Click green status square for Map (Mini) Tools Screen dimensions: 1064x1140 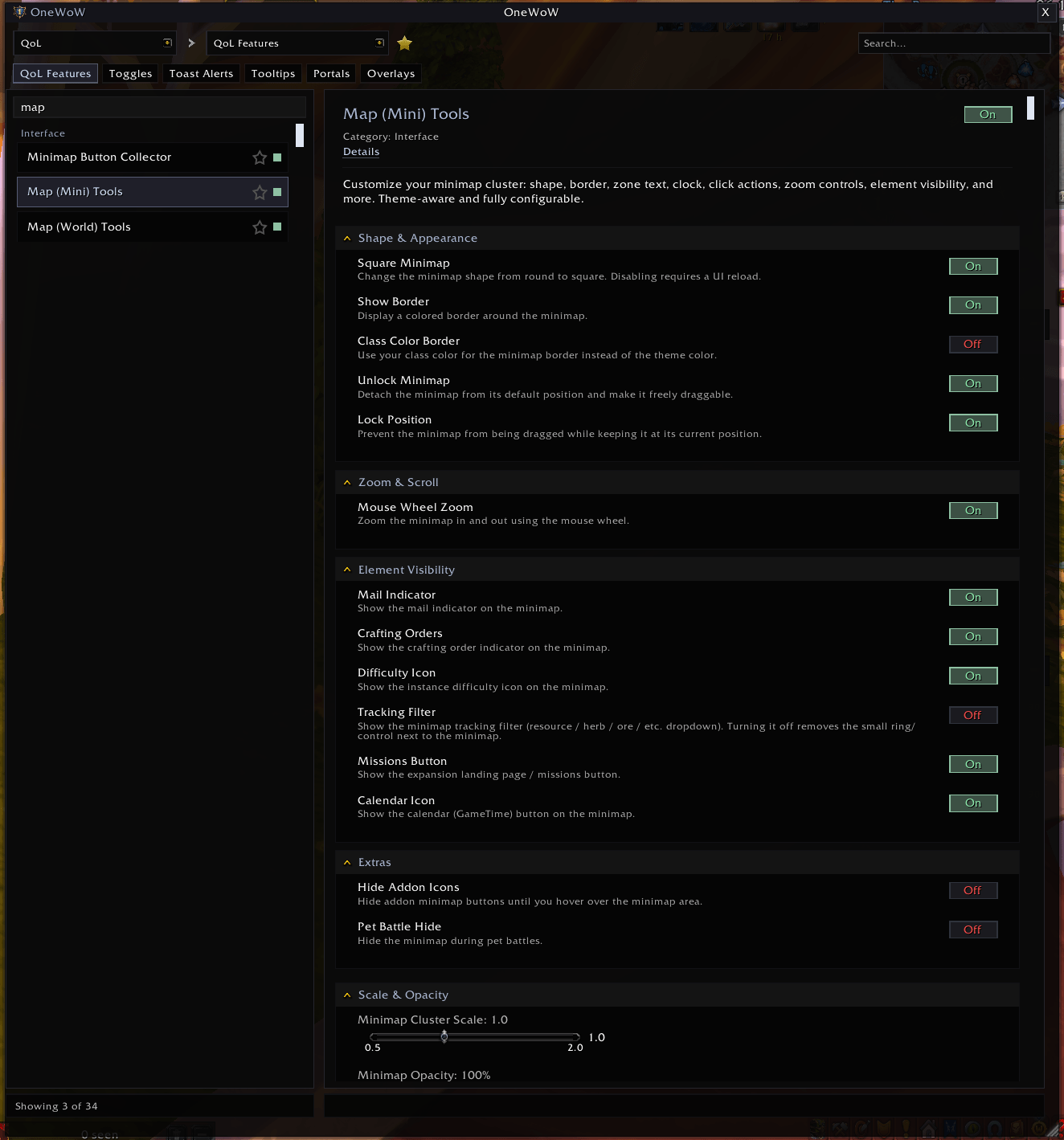coord(277,192)
